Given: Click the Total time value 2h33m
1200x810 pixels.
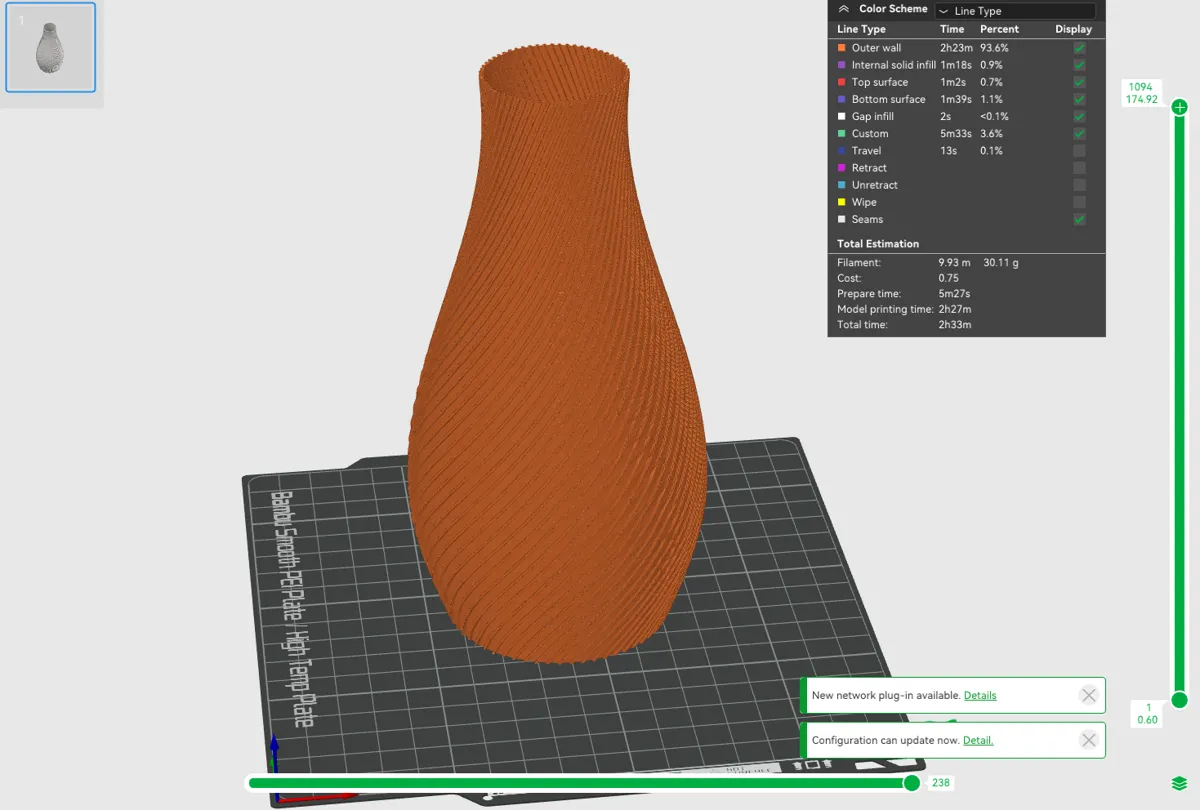Looking at the screenshot, I should (x=954, y=325).
